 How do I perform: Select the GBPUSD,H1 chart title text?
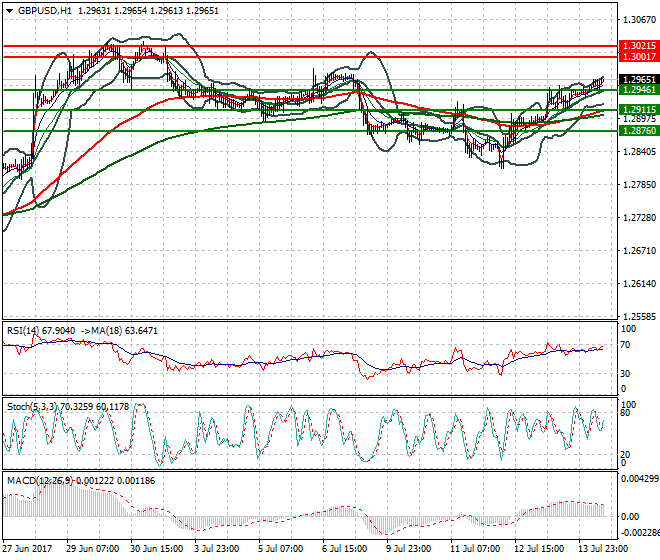pos(45,11)
